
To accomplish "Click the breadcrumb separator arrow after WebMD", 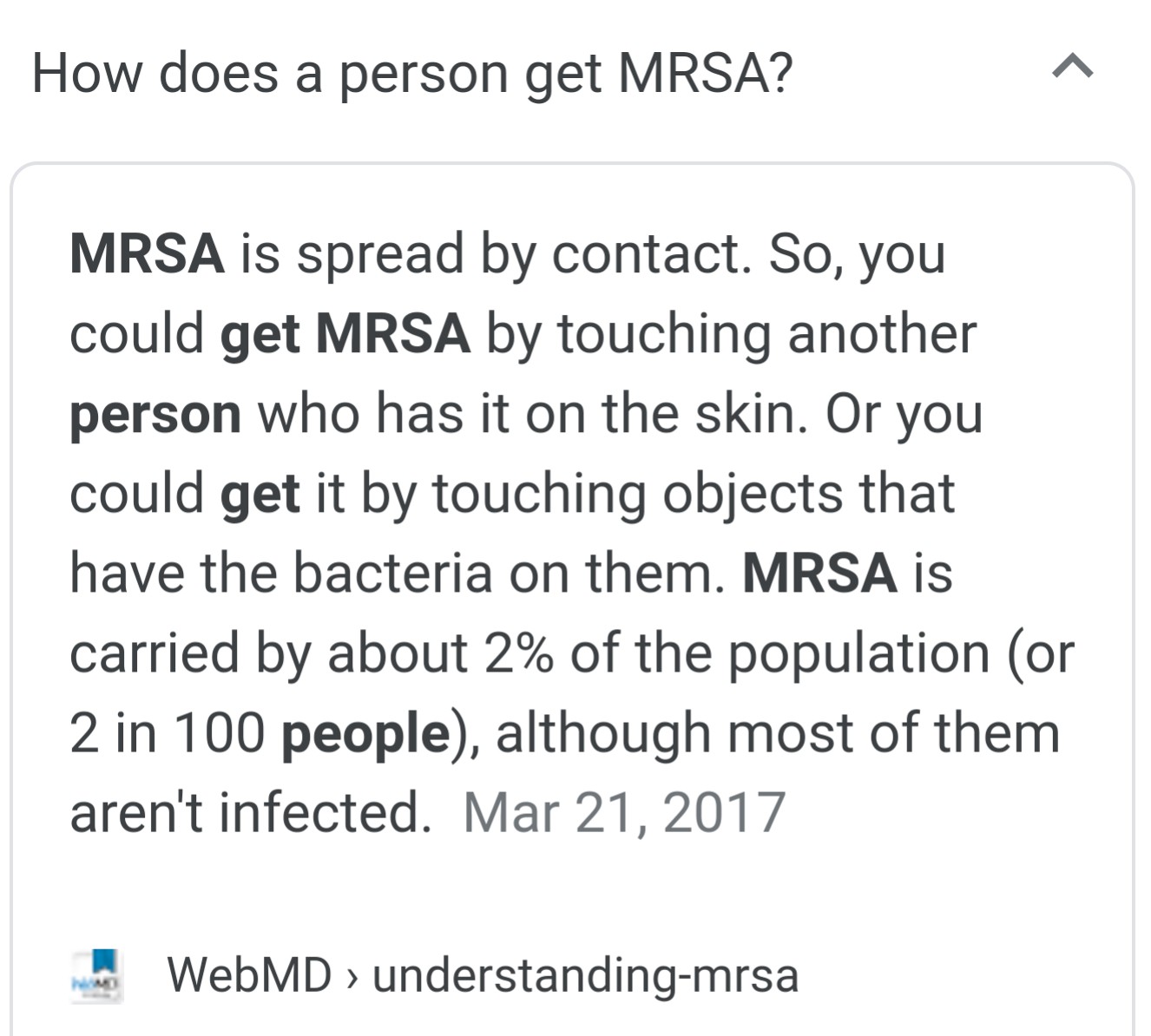I will 352,977.
